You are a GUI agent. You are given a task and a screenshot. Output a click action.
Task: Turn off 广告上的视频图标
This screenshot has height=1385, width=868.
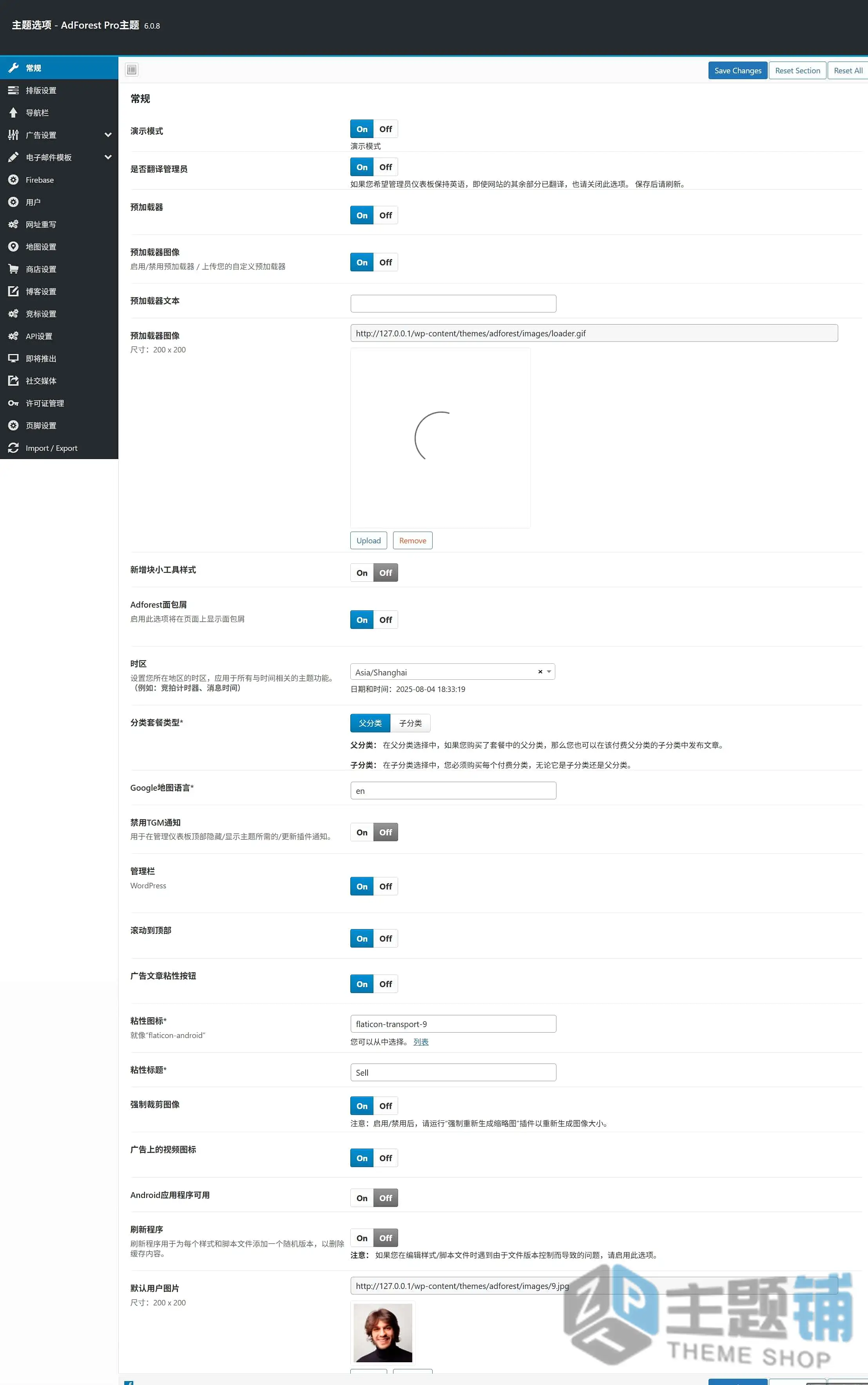tap(386, 1158)
